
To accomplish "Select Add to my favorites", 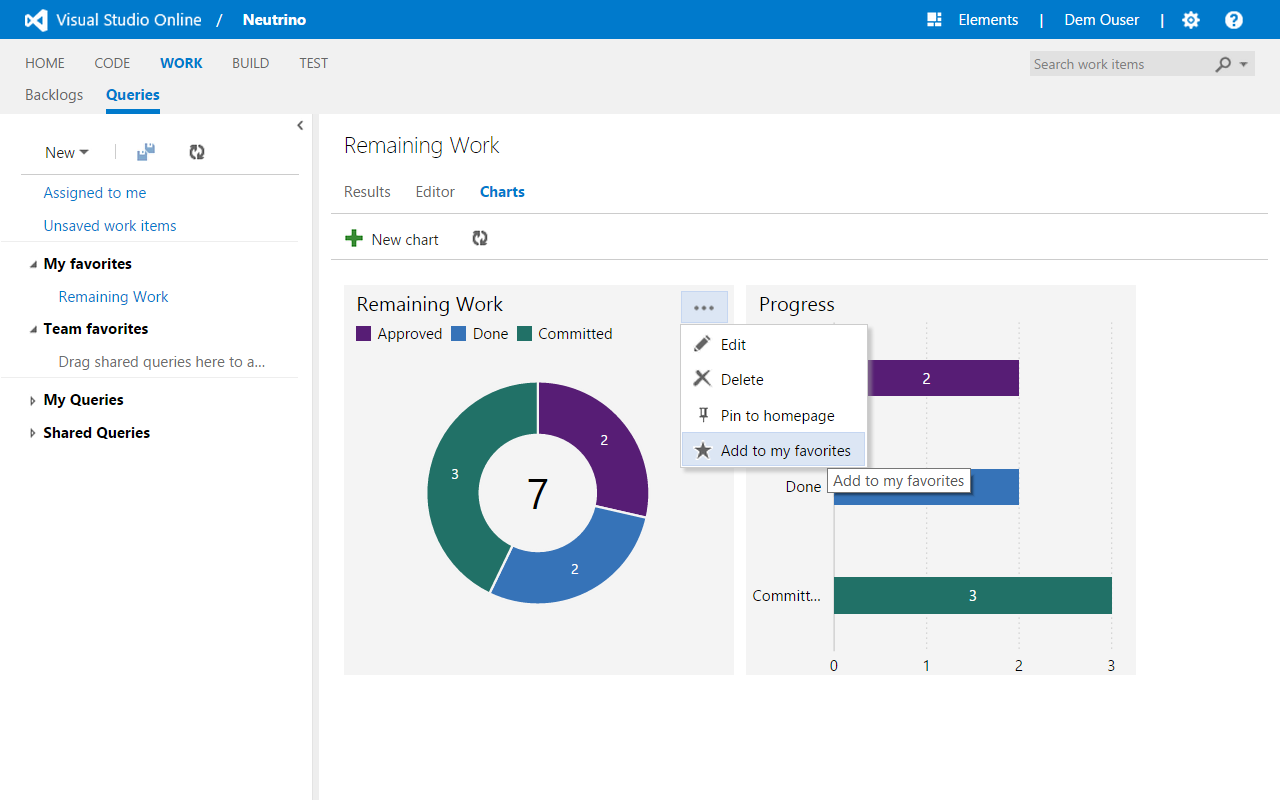I will click(x=785, y=451).
